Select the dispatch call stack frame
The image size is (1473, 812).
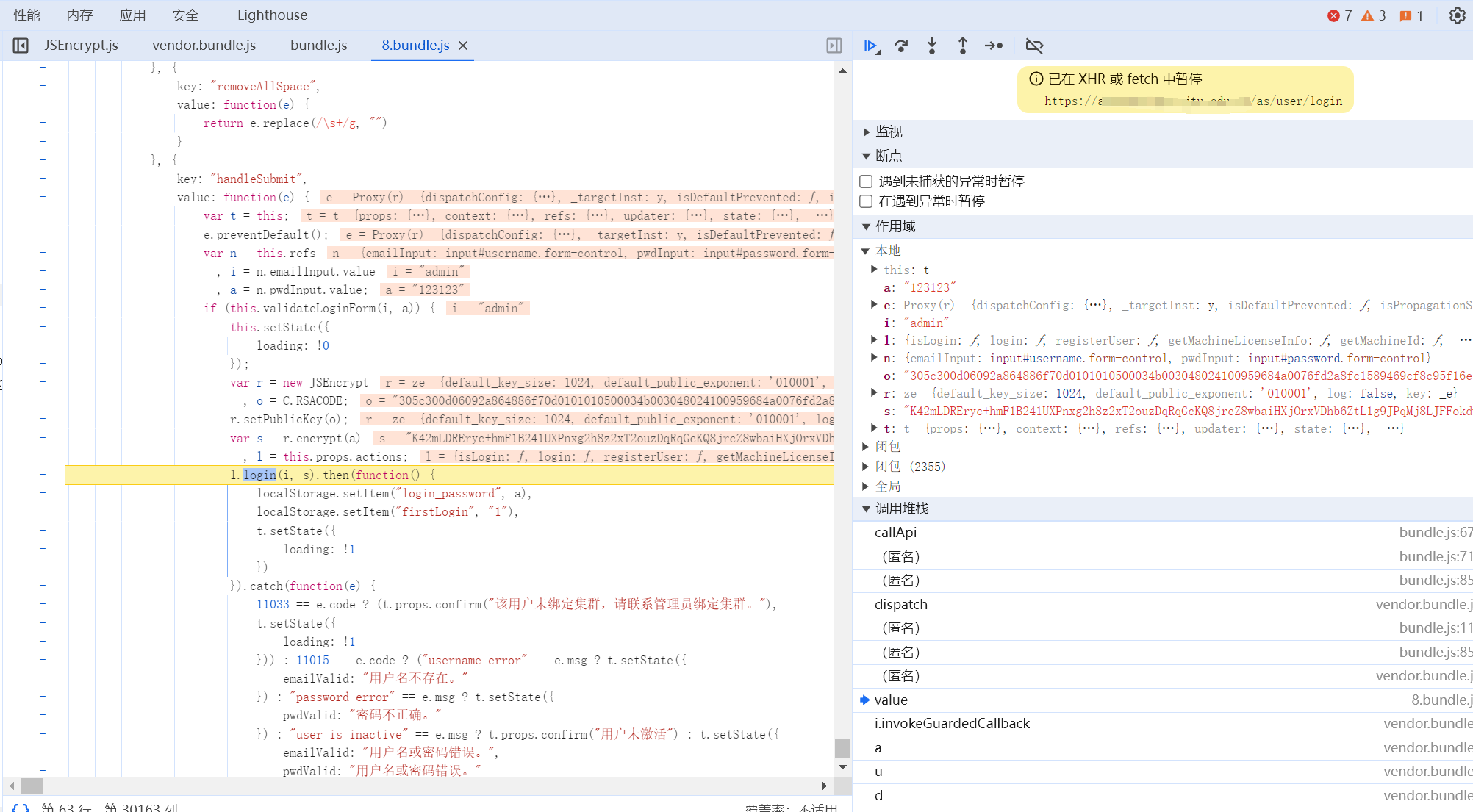click(x=900, y=604)
